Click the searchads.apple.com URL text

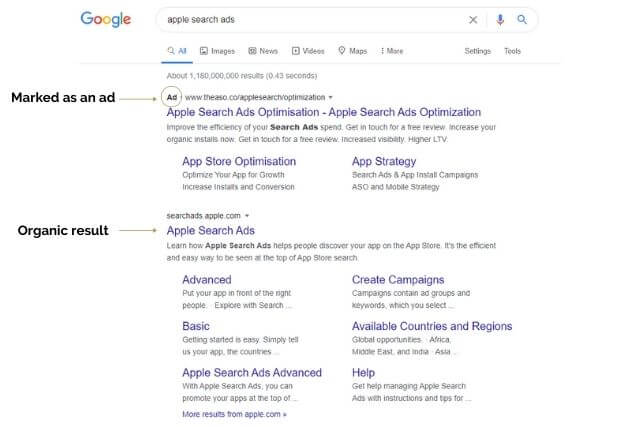(x=203, y=216)
